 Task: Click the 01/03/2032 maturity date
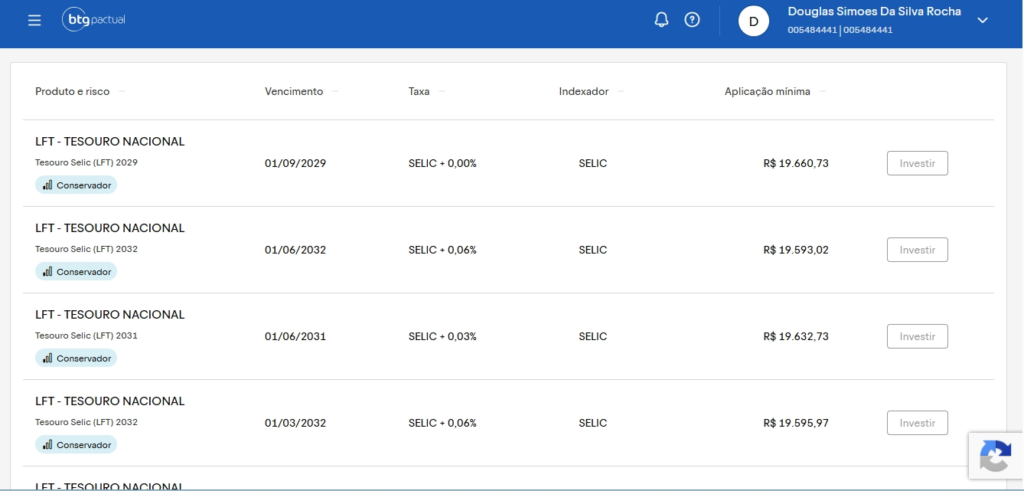[295, 422]
